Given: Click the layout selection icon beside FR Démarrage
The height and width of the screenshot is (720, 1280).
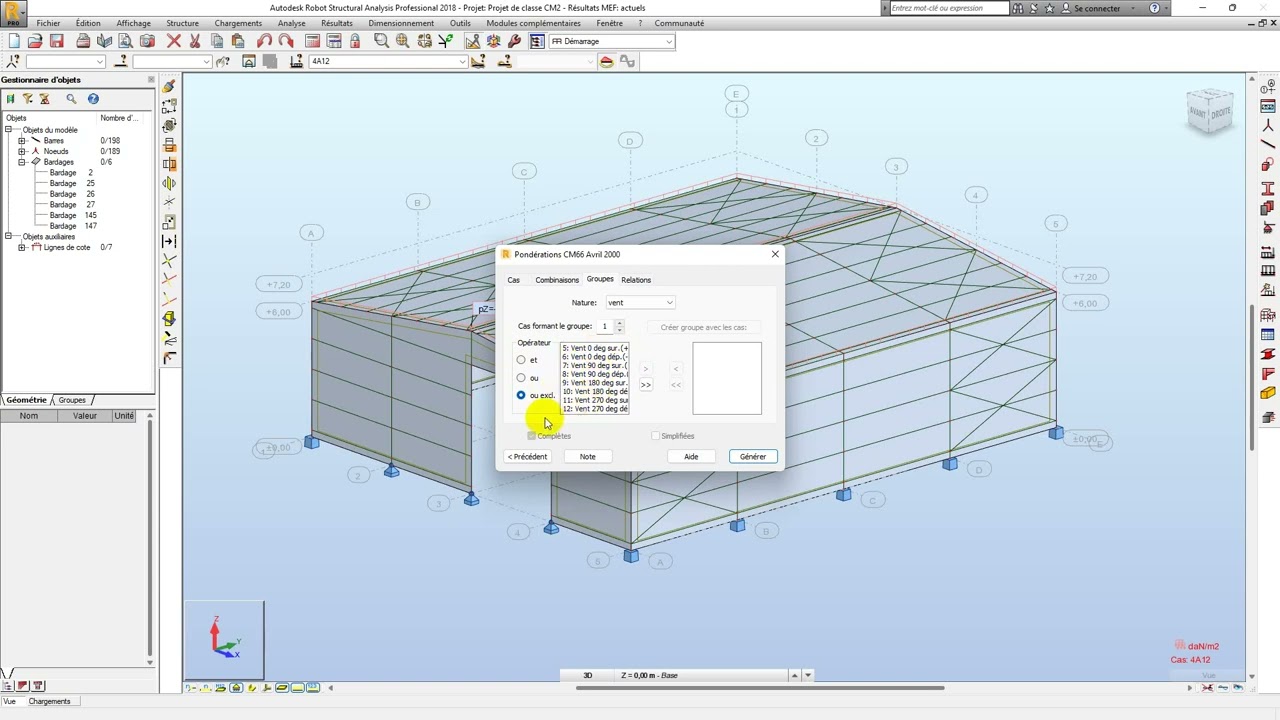Looking at the screenshot, I should (537, 41).
